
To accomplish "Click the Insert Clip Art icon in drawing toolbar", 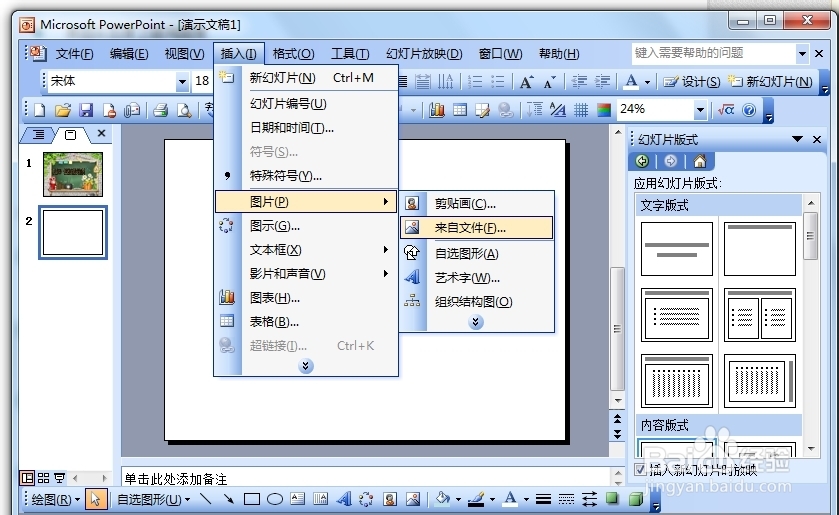I will tap(390, 499).
